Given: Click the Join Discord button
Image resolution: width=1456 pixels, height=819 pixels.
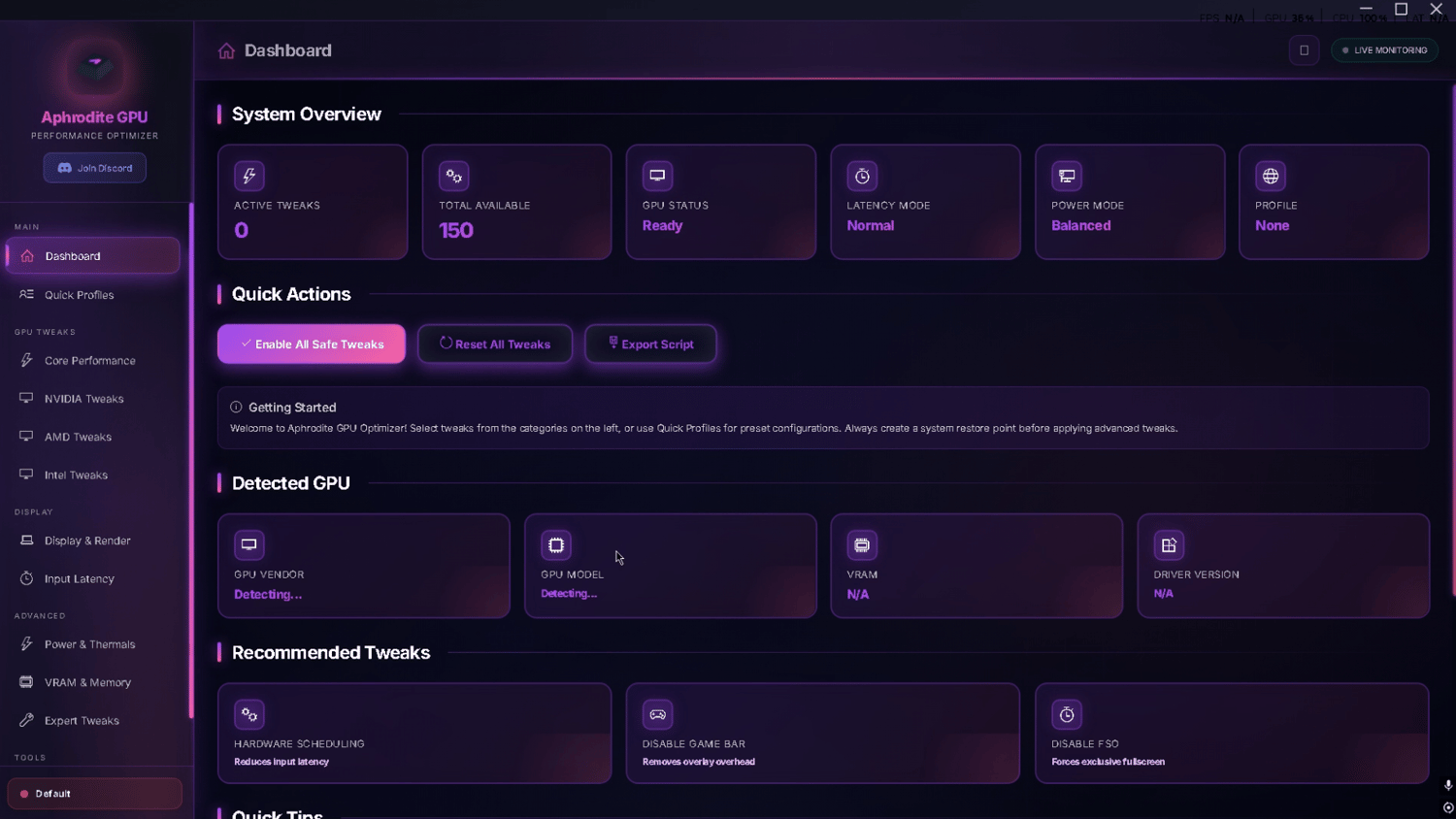Looking at the screenshot, I should coord(95,168).
